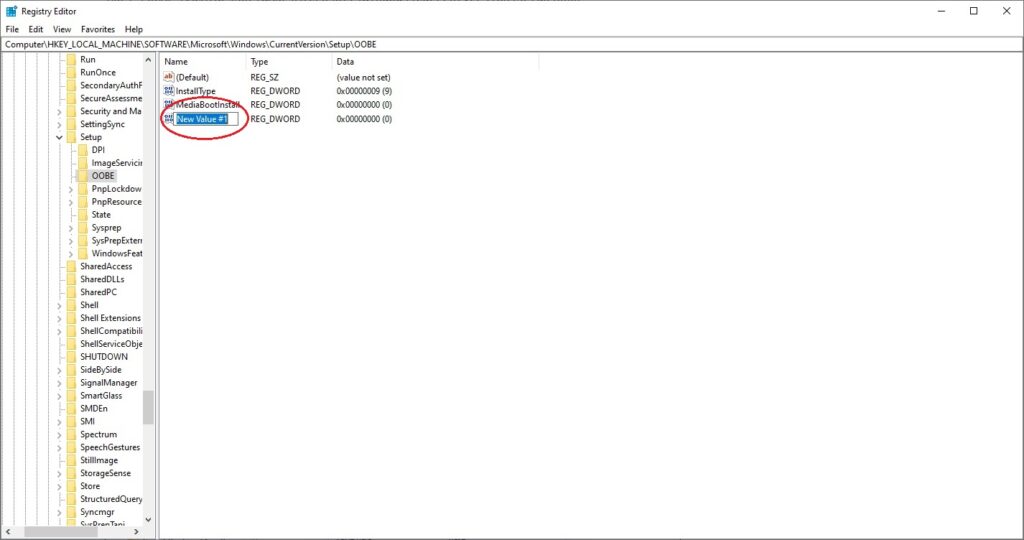Click the Registry Editor title bar icon
The width and height of the screenshot is (1024, 540).
tap(11, 11)
